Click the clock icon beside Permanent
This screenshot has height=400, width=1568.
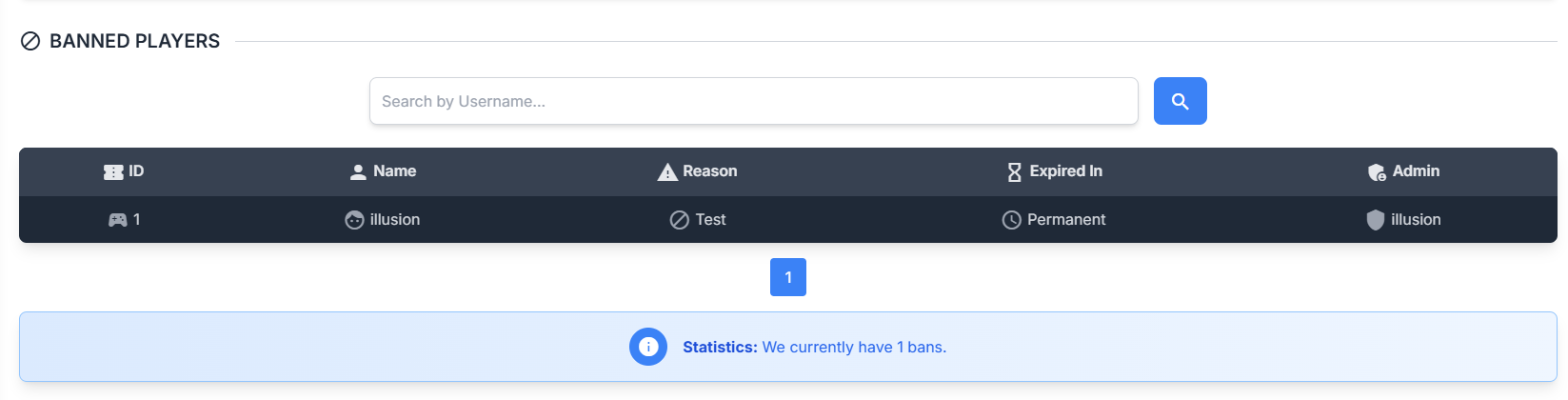(x=1011, y=220)
